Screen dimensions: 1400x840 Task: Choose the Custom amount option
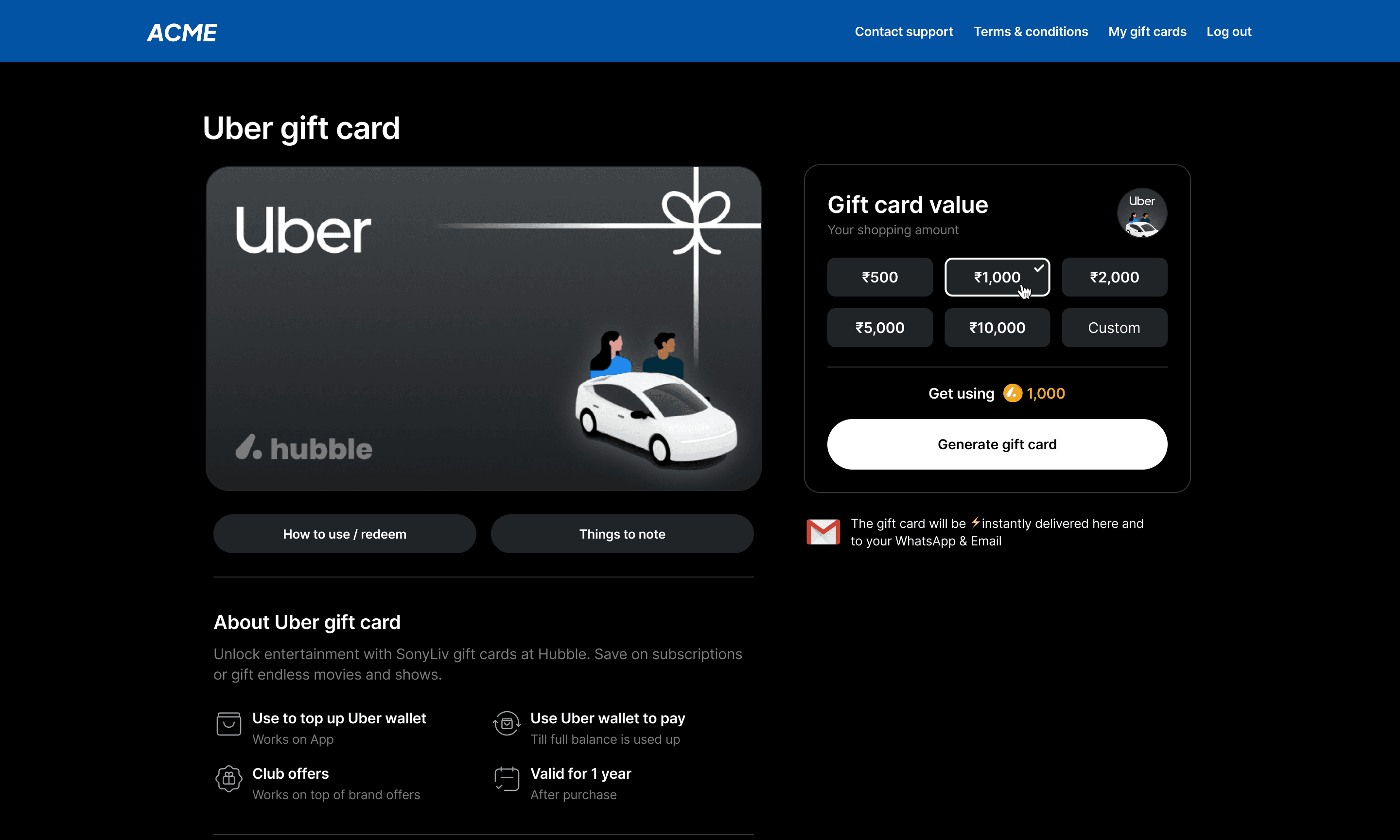1114,328
